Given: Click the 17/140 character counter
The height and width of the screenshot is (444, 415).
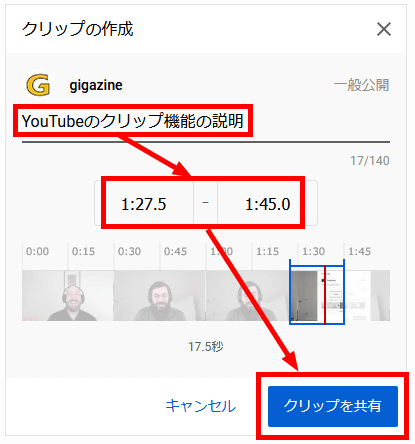Looking at the screenshot, I should 370,161.
